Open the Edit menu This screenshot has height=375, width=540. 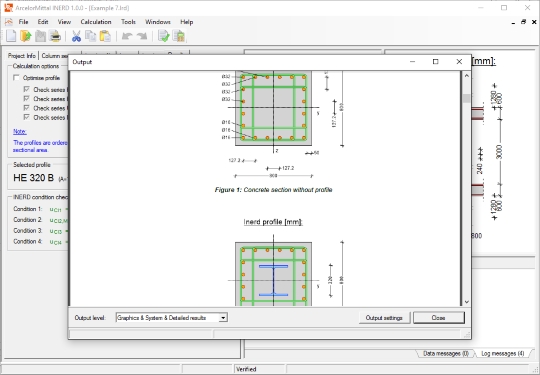click(43, 22)
